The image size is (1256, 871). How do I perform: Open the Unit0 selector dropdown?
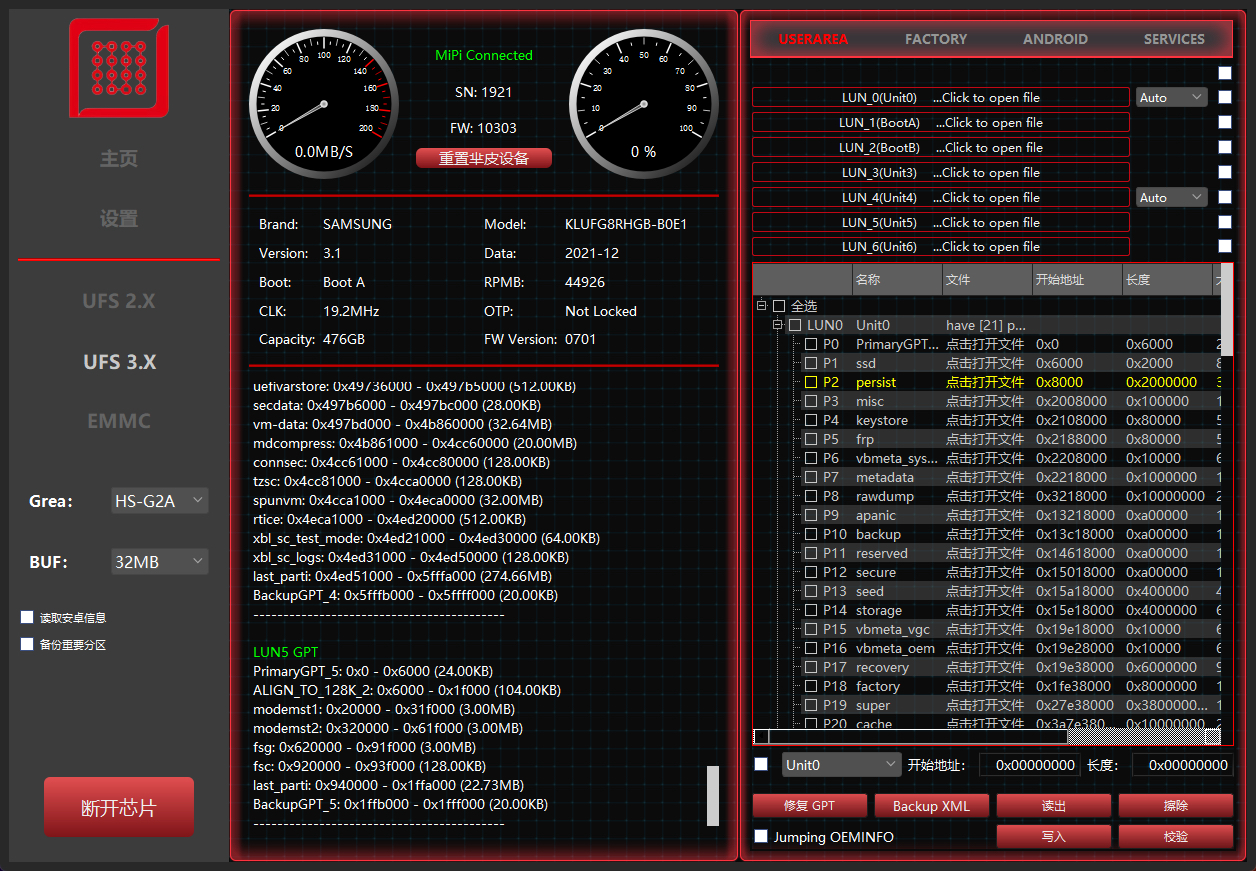(842, 765)
